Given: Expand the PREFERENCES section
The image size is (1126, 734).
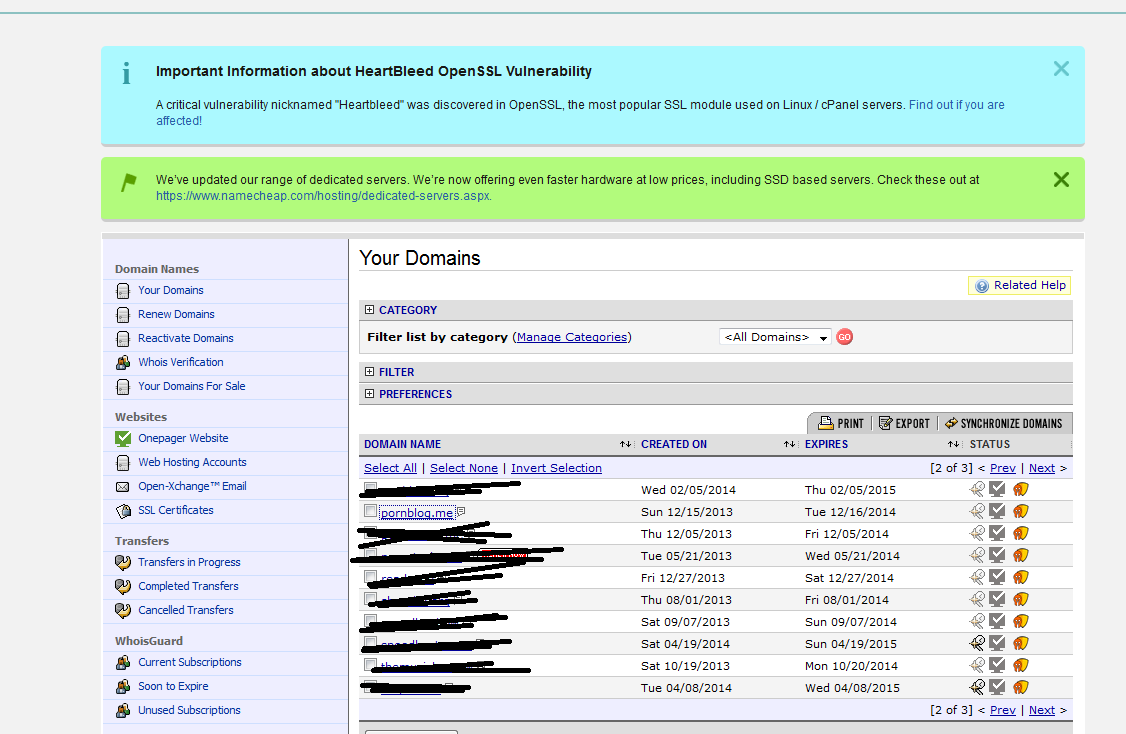Looking at the screenshot, I should tap(369, 394).
